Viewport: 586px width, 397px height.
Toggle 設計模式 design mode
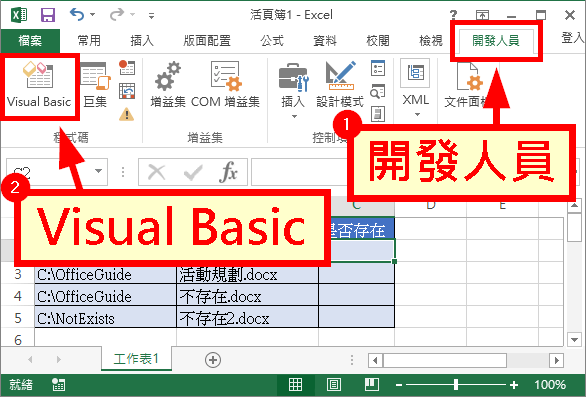click(340, 85)
